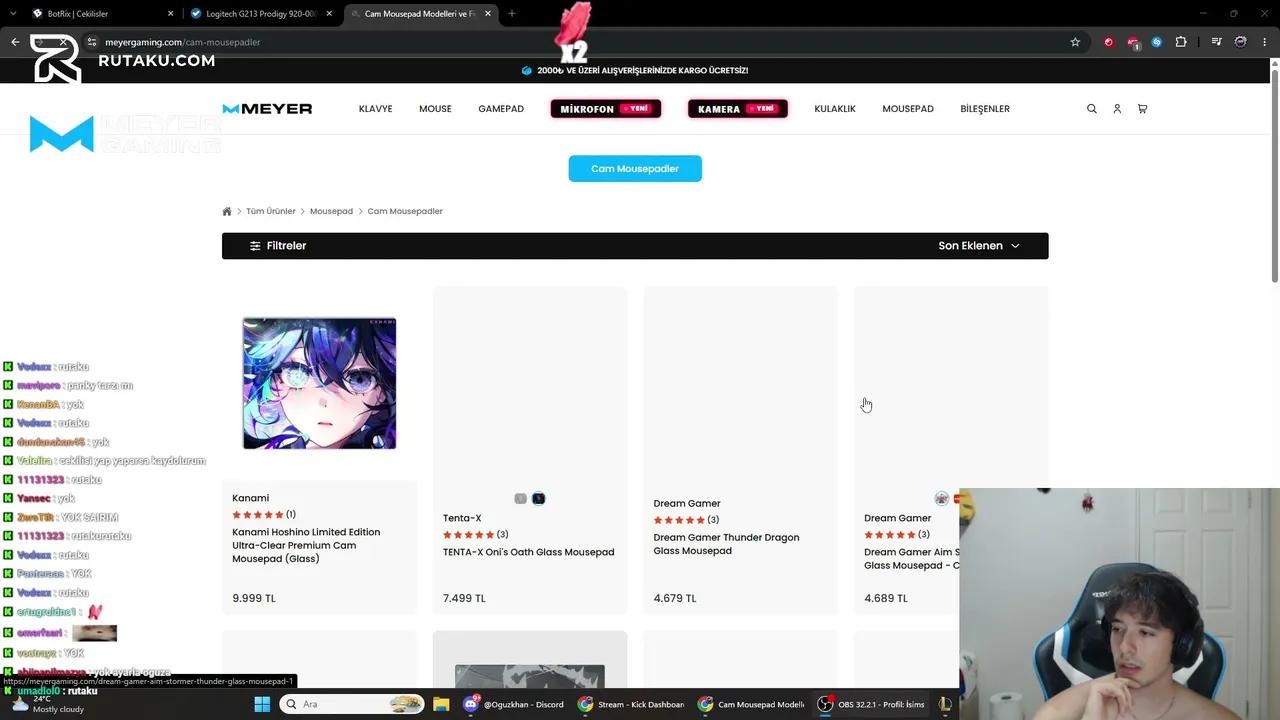
Task: Open the BİLEŞENLER menu
Action: click(985, 109)
